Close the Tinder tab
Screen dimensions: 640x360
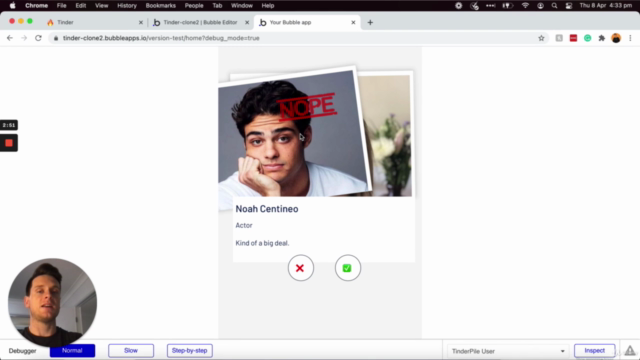[141, 22]
